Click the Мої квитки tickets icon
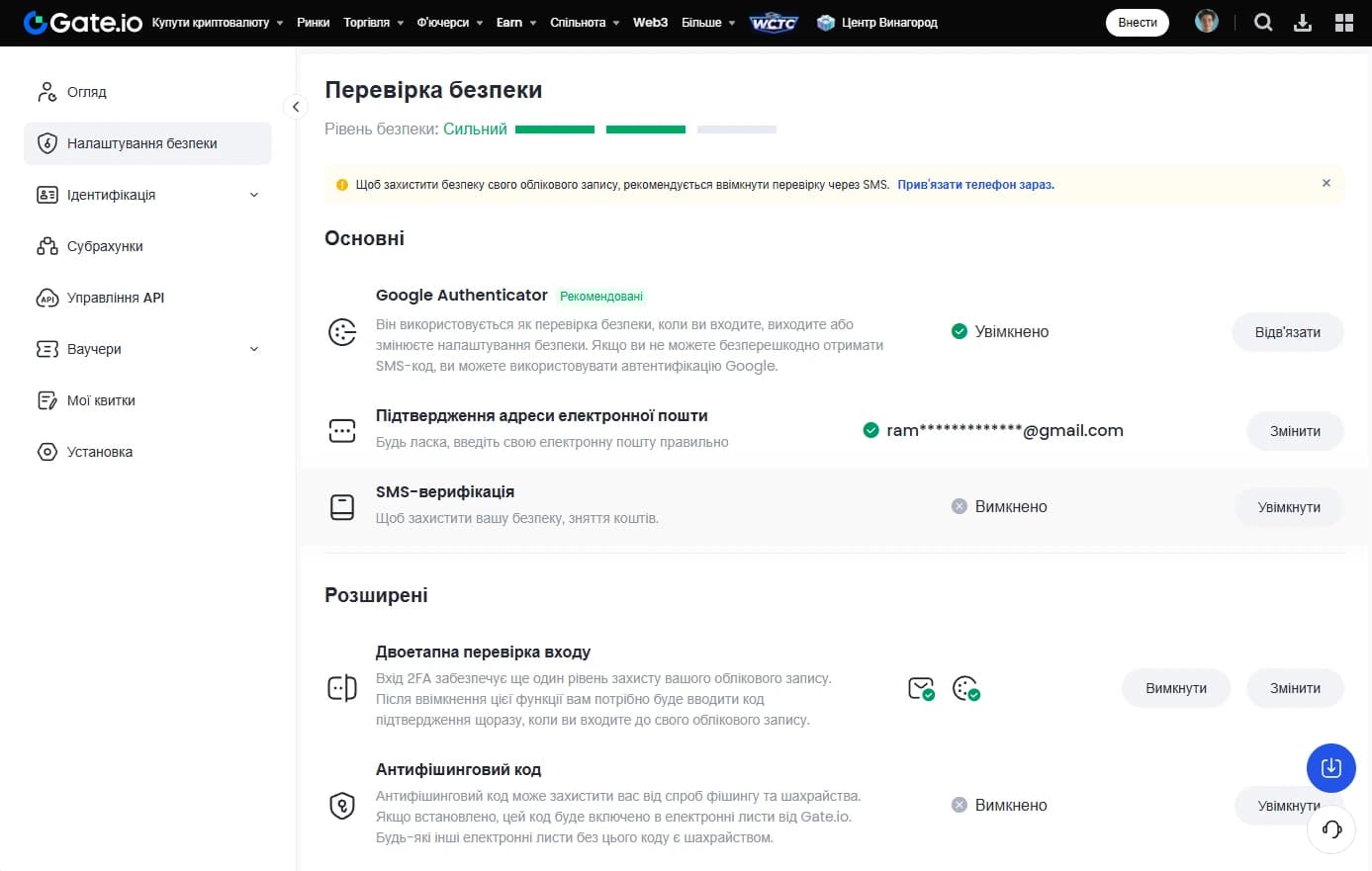The image size is (1372, 871). coord(46,400)
